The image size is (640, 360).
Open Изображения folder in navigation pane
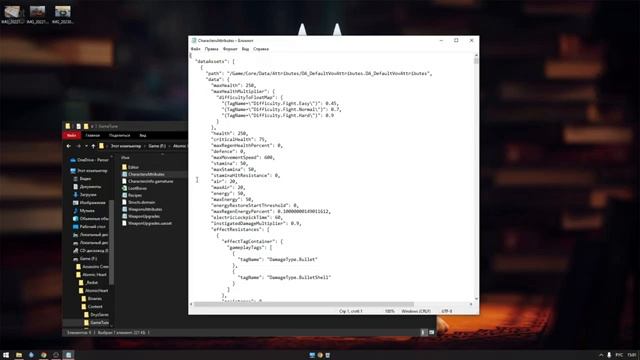tap(89, 202)
